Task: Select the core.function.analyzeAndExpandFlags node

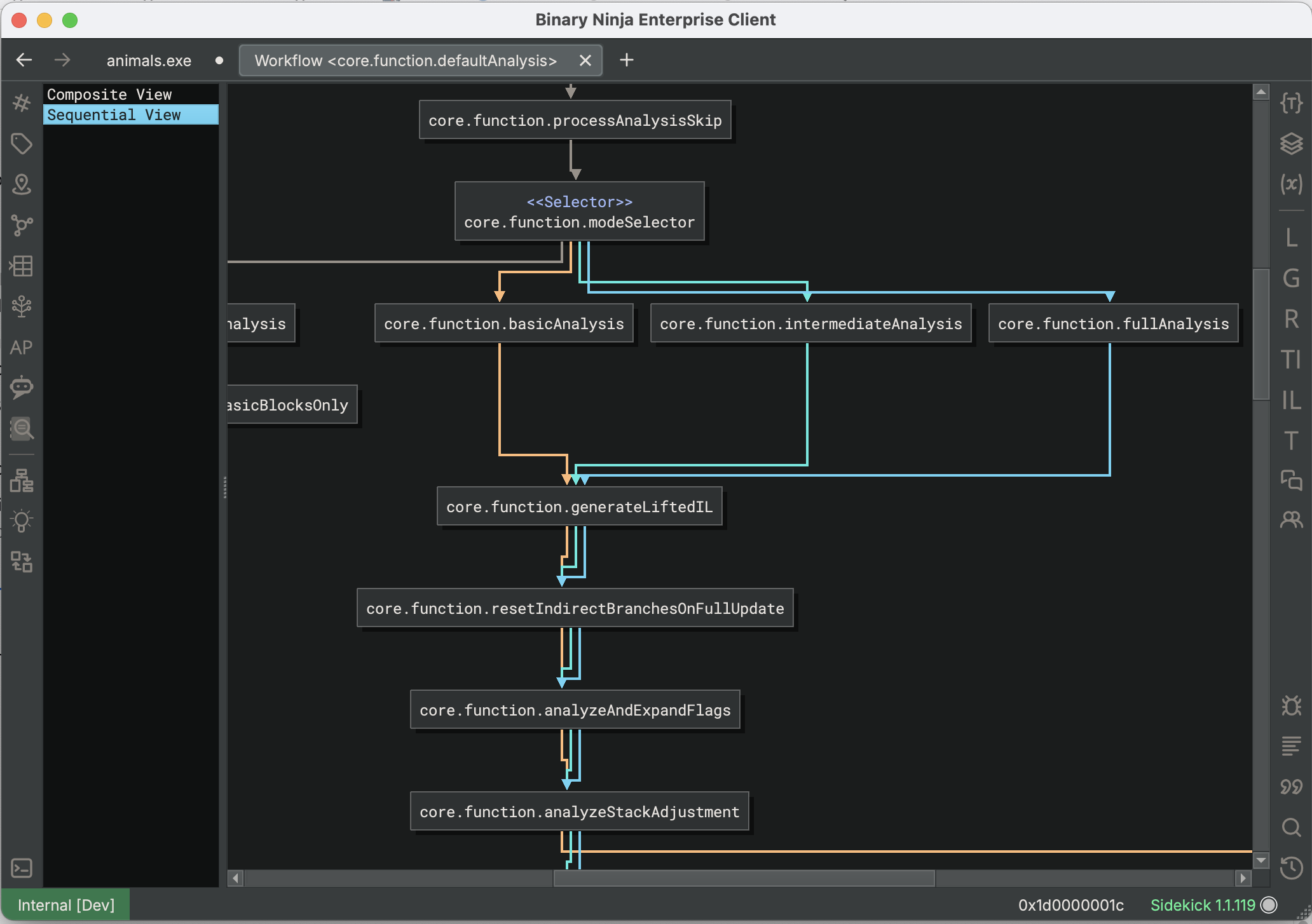Action: point(575,710)
